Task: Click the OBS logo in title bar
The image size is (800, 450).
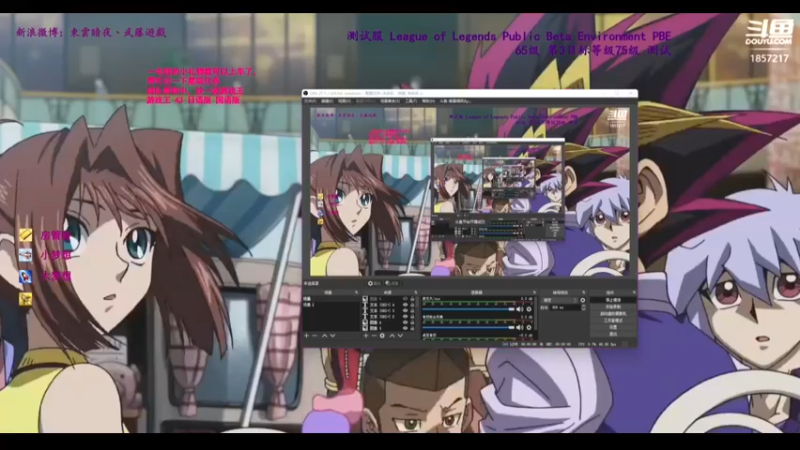Action: (305, 93)
